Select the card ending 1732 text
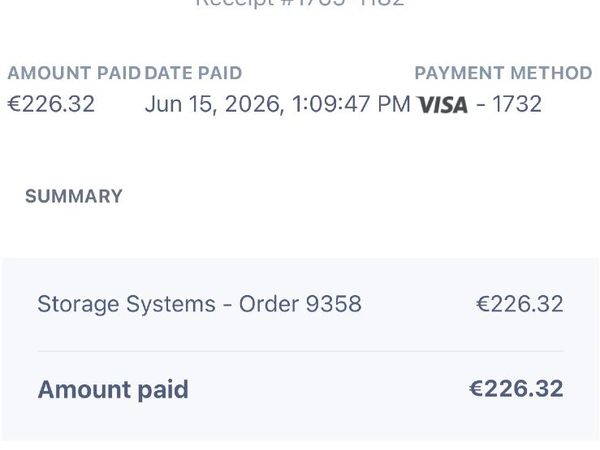Screen dimensions: 600x450 517,104
